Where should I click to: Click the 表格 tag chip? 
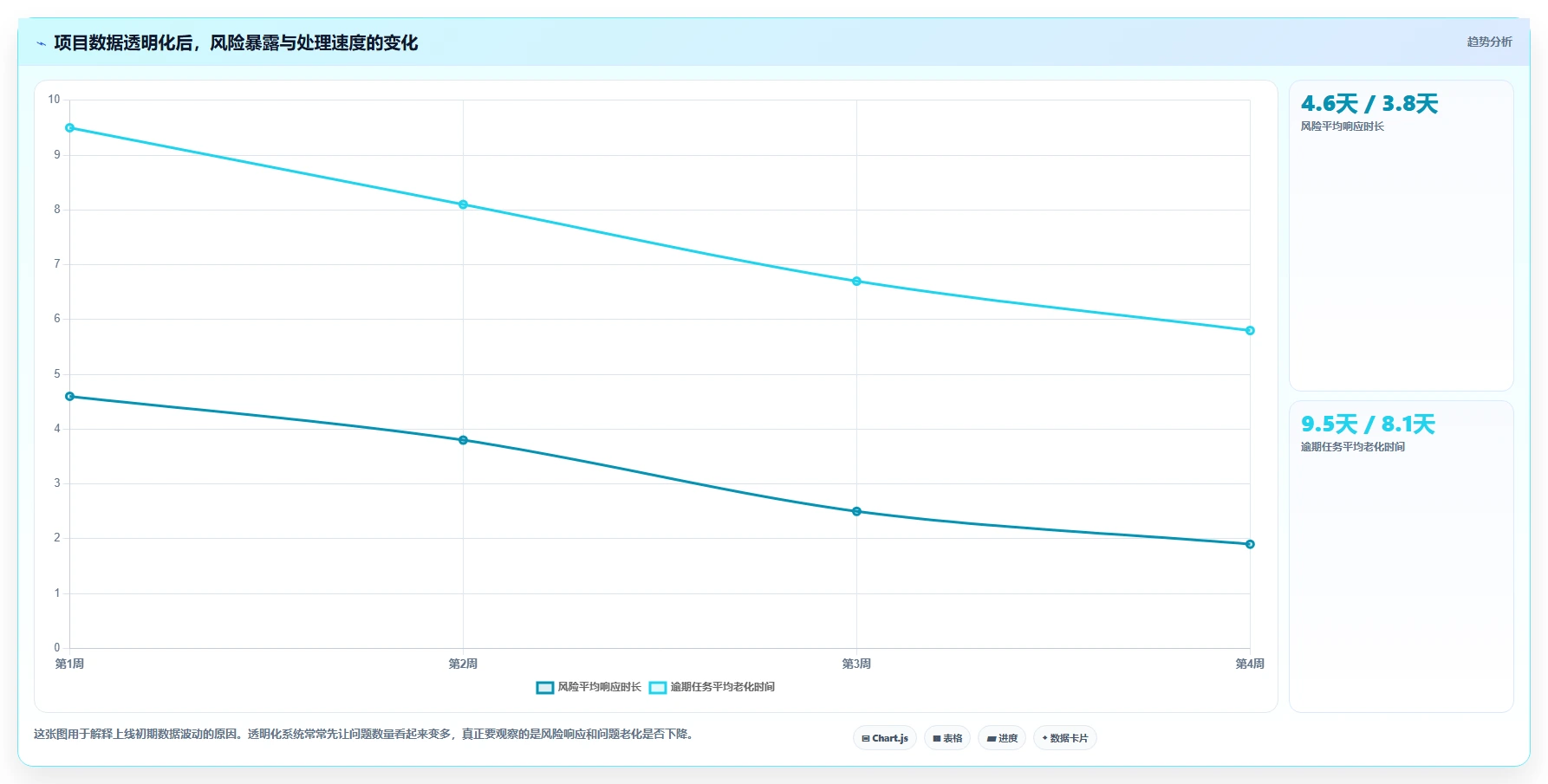[x=947, y=738]
